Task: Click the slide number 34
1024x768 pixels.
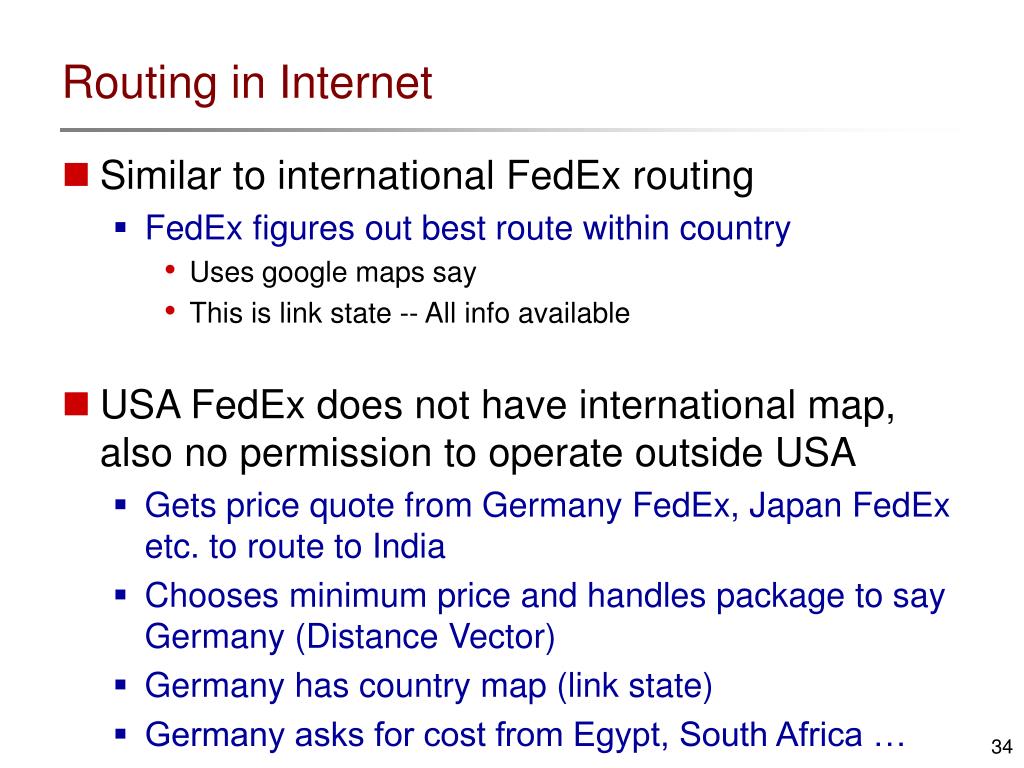Action: click(1001, 746)
